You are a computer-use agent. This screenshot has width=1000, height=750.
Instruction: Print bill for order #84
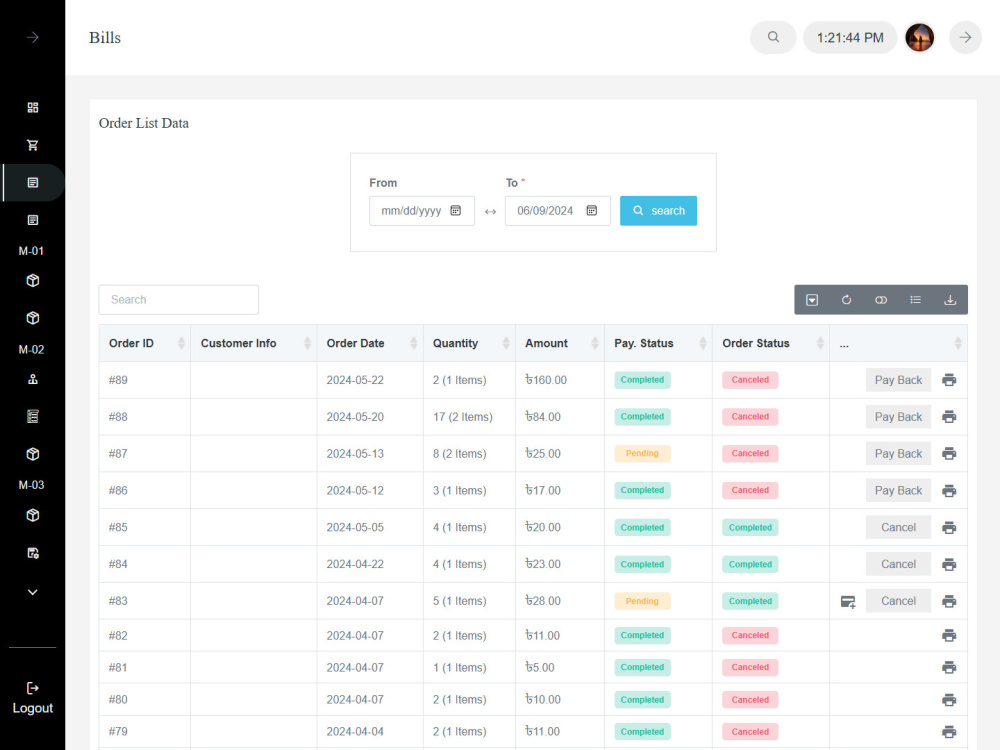949,564
